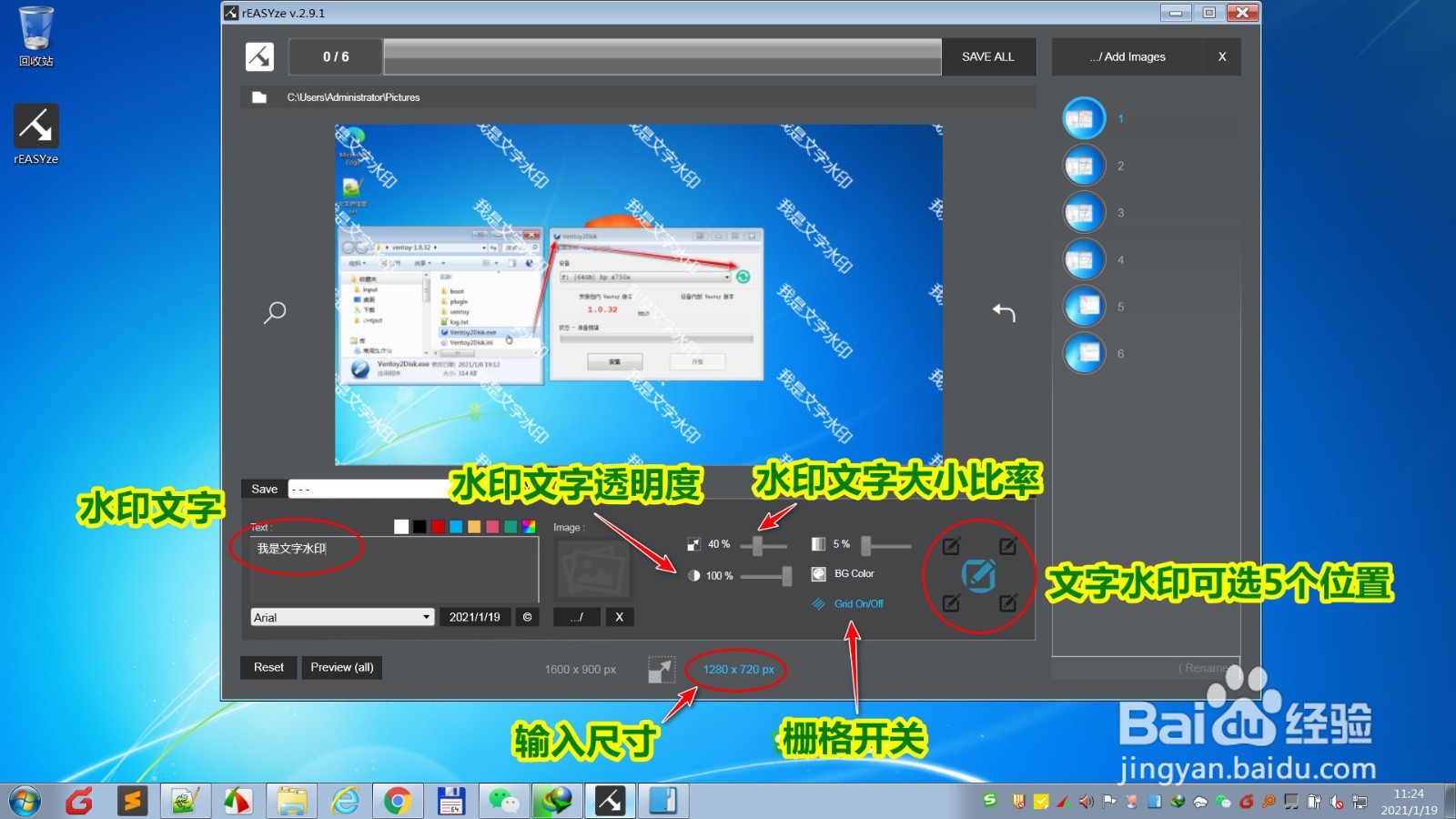Click the magnifier zoom icon beside preview

pos(275,312)
